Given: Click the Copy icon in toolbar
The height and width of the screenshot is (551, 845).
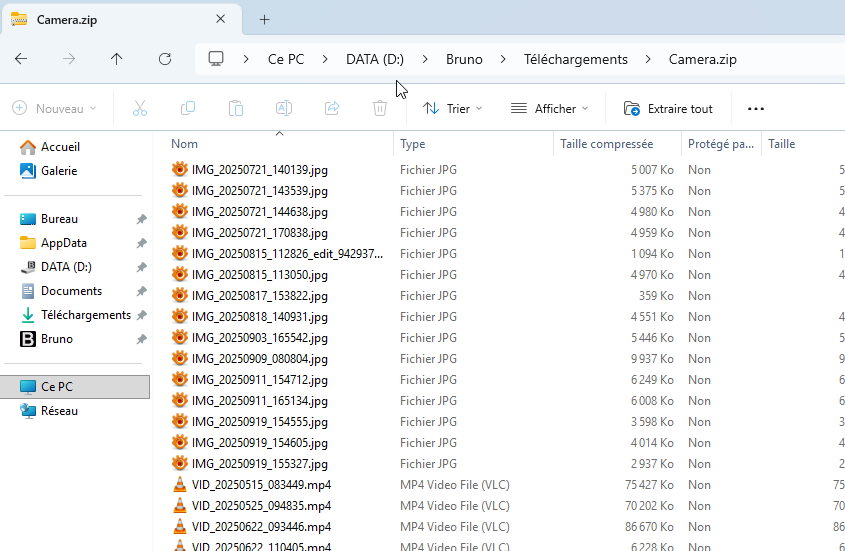Looking at the screenshot, I should (x=188, y=108).
